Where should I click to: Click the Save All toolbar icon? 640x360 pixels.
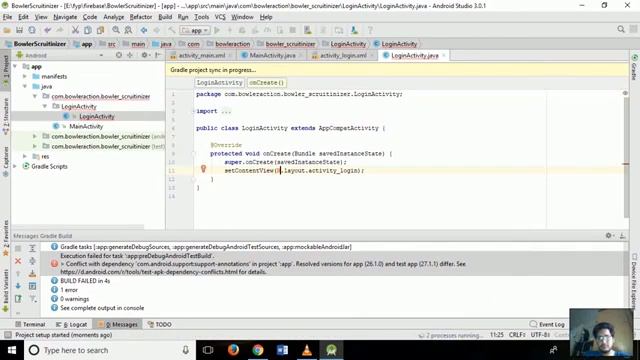click(19, 30)
